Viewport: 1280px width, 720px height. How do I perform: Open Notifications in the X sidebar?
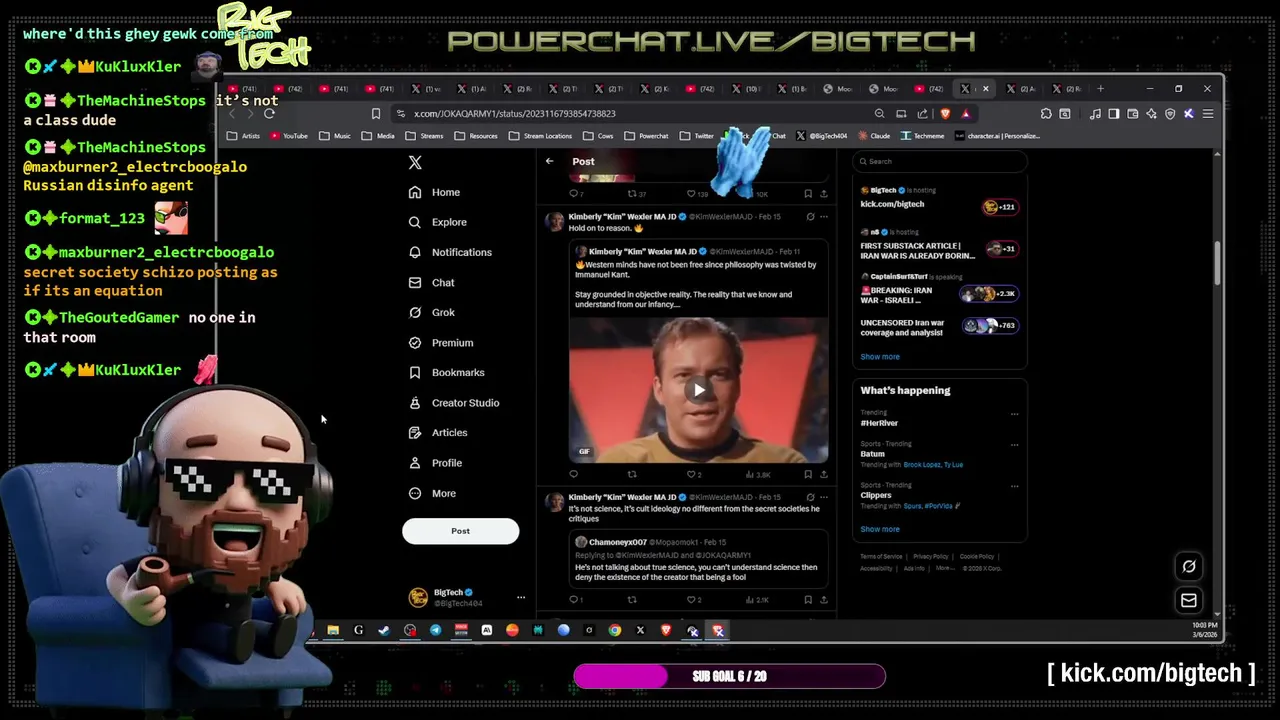pos(450,252)
